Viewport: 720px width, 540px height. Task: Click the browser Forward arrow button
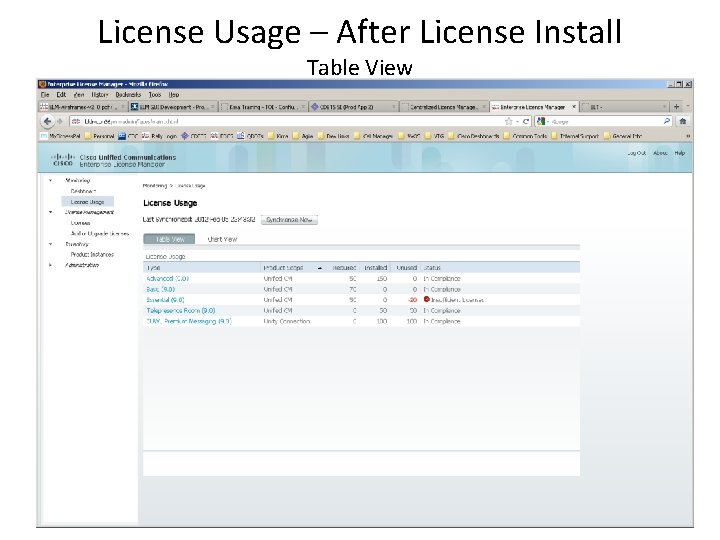coord(59,121)
